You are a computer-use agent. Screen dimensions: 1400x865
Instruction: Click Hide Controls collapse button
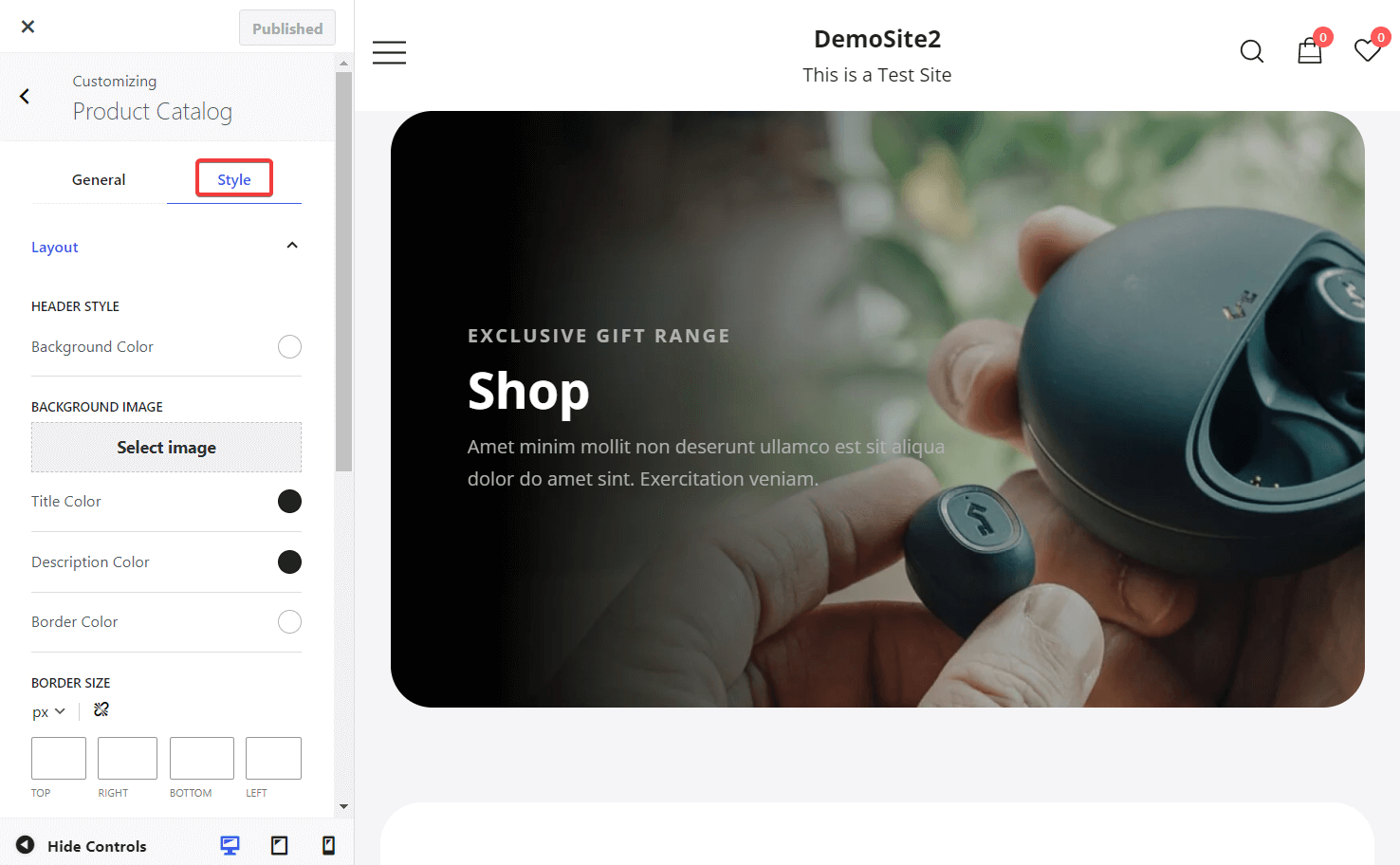pyautogui.click(x=82, y=845)
